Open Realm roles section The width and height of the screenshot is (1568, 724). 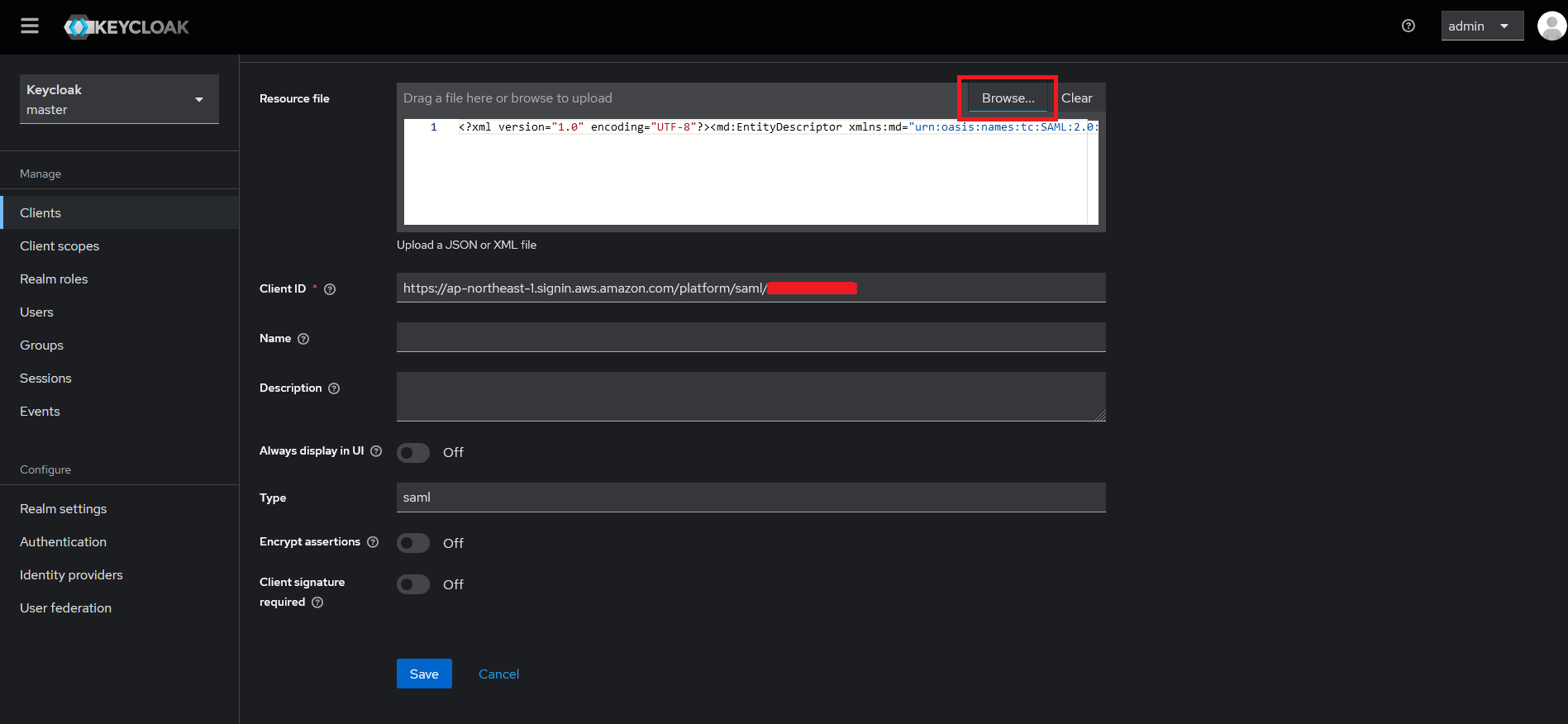pyautogui.click(x=120, y=279)
